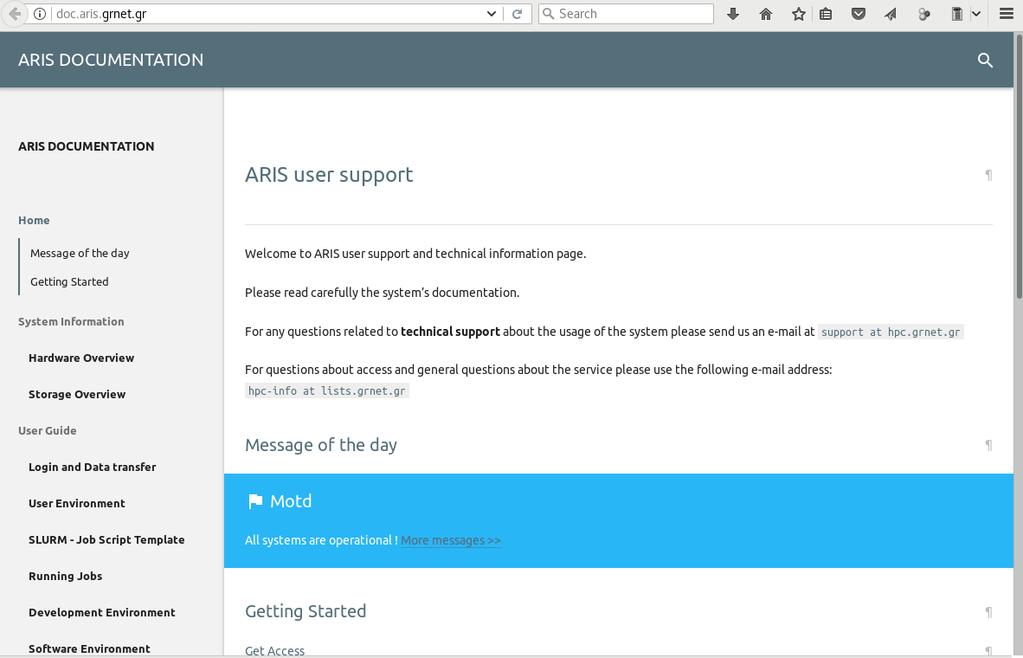This screenshot has height=658, width=1023.
Task: Click the User Guide section label
Action: pos(47,430)
